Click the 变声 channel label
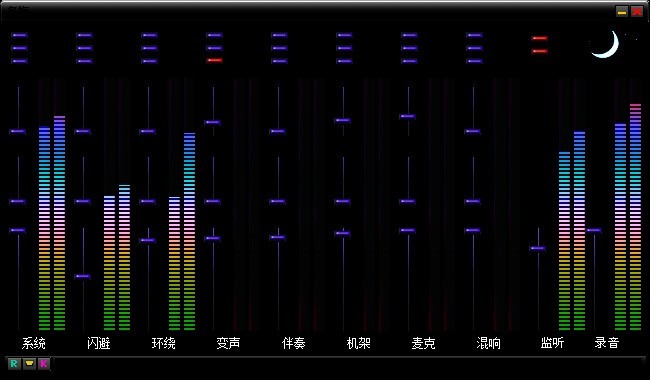 228,343
